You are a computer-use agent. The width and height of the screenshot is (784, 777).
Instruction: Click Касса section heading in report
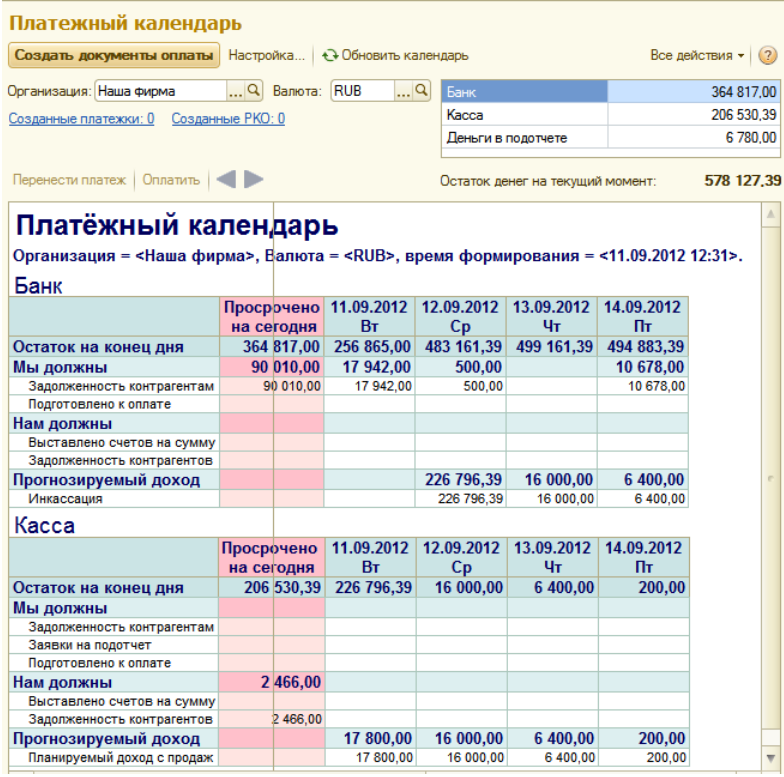44,526
